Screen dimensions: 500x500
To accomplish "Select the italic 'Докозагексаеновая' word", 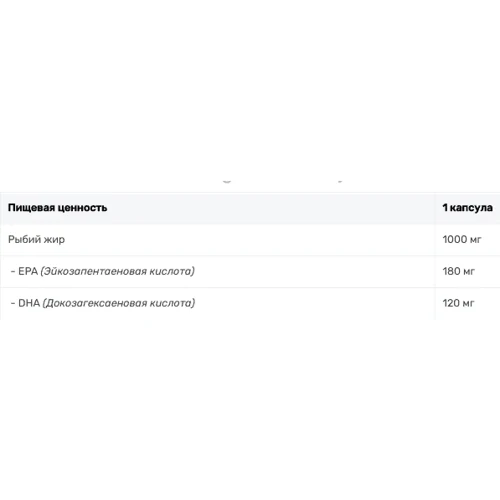I will [x=95, y=303].
